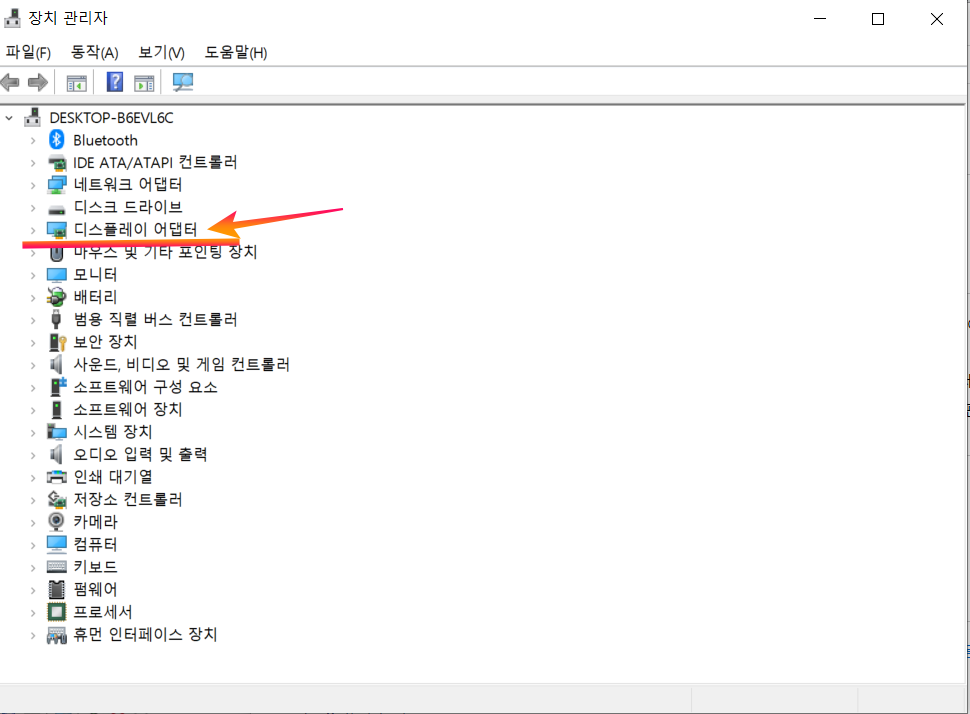
Task: Click the DESKTOP-B6EVL6C computer icon
Action: [33, 117]
